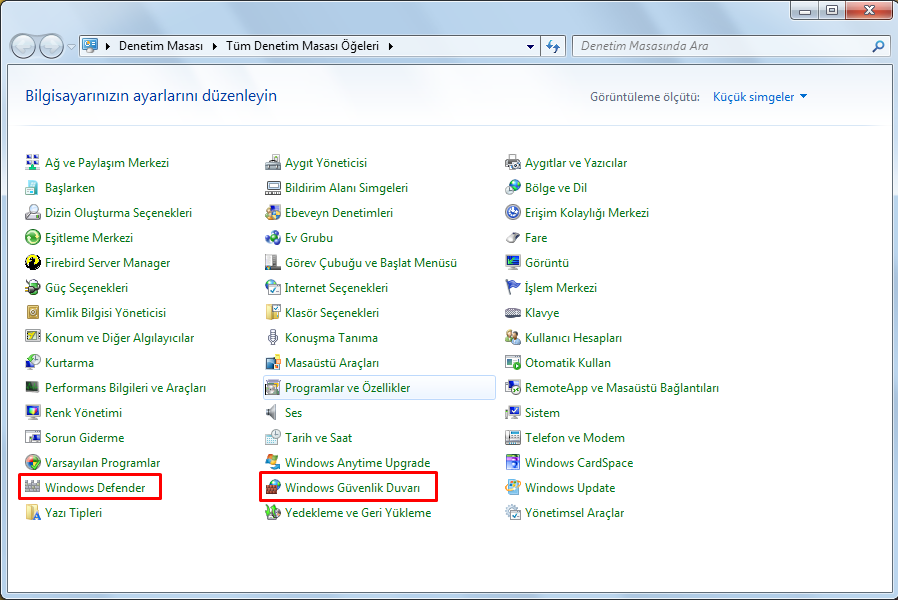Click the search magnifier icon

pyautogui.click(x=878, y=46)
